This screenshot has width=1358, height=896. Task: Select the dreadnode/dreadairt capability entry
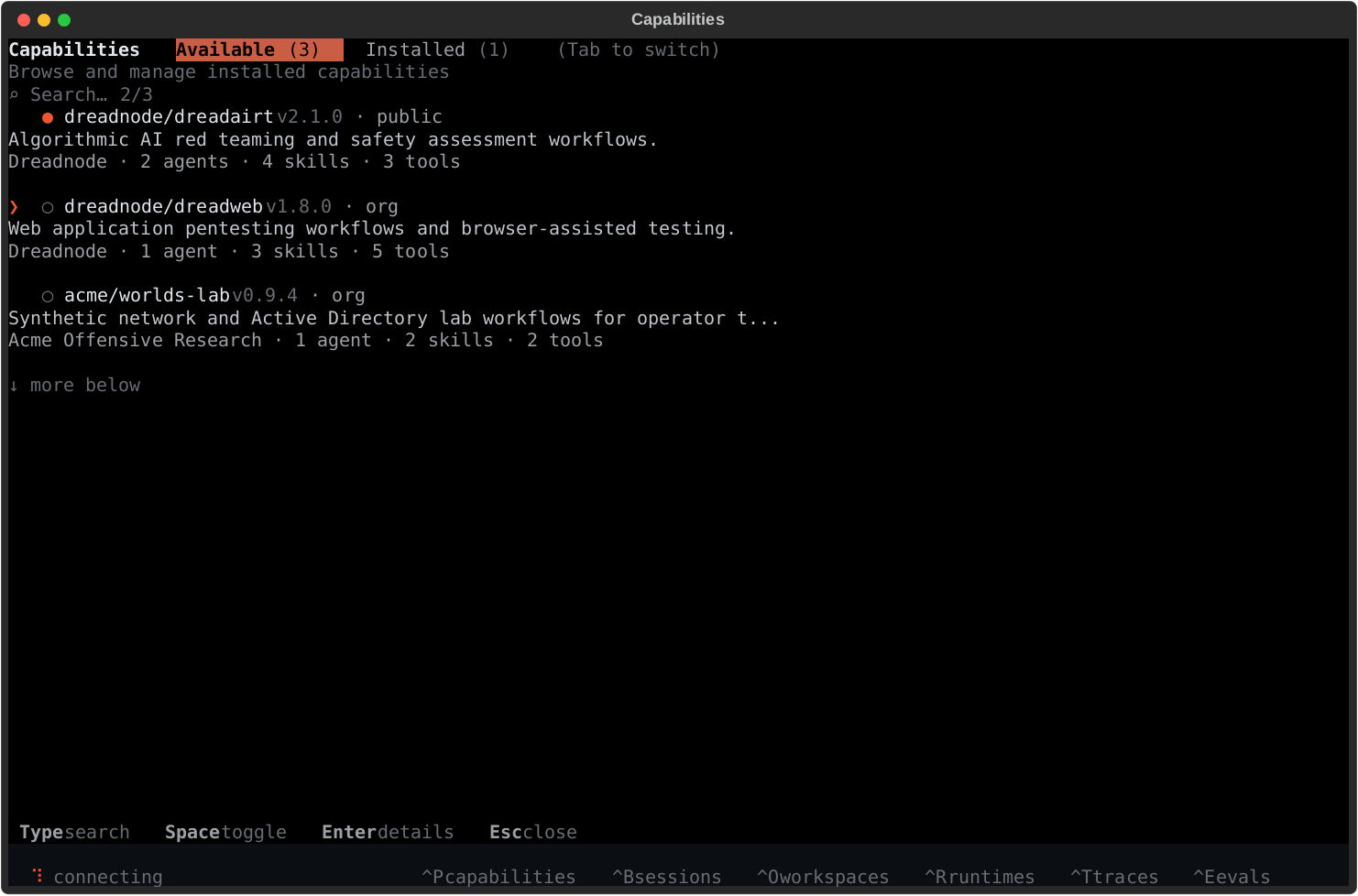(169, 116)
